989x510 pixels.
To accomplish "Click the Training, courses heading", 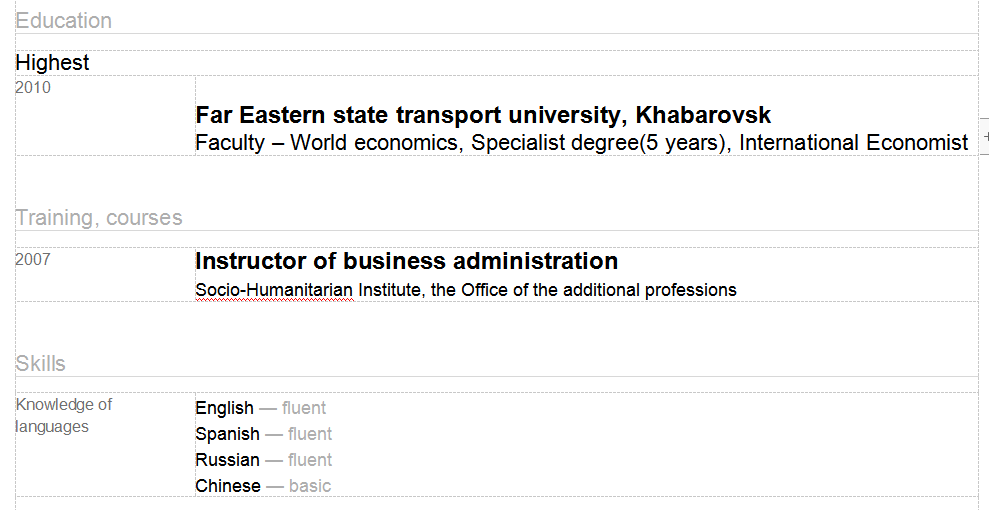I will click(99, 217).
